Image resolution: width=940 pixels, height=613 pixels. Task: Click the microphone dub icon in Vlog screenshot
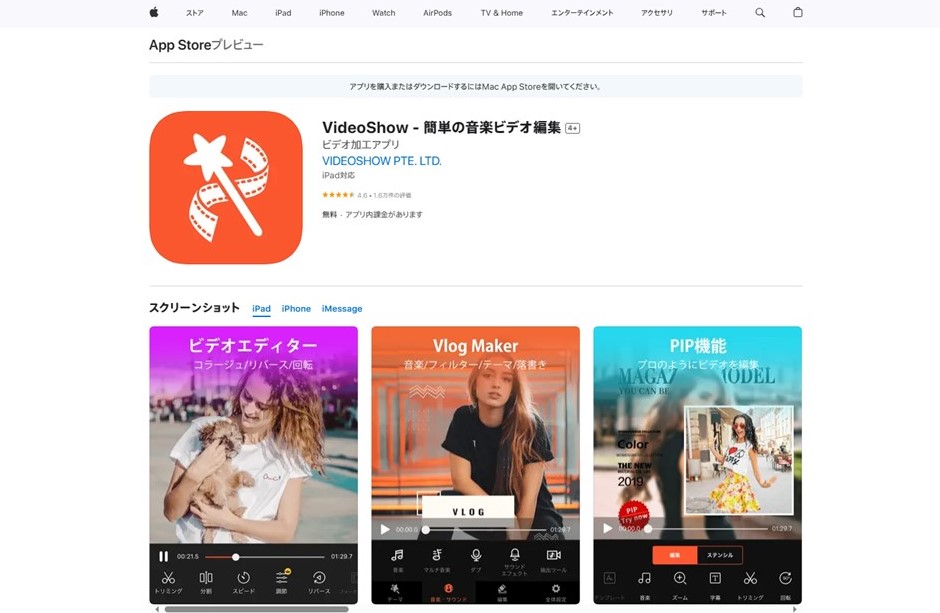[x=476, y=555]
